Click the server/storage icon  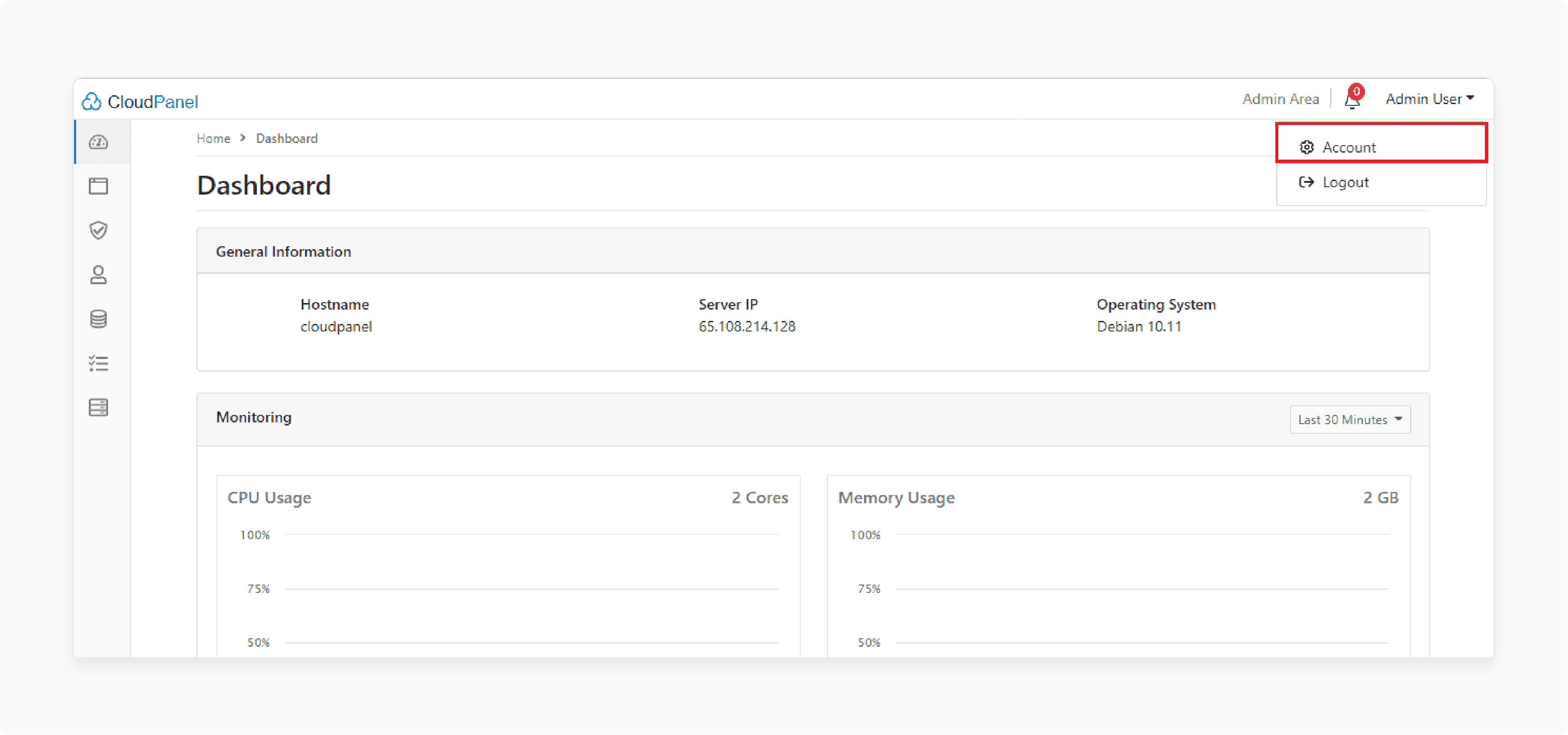101,407
